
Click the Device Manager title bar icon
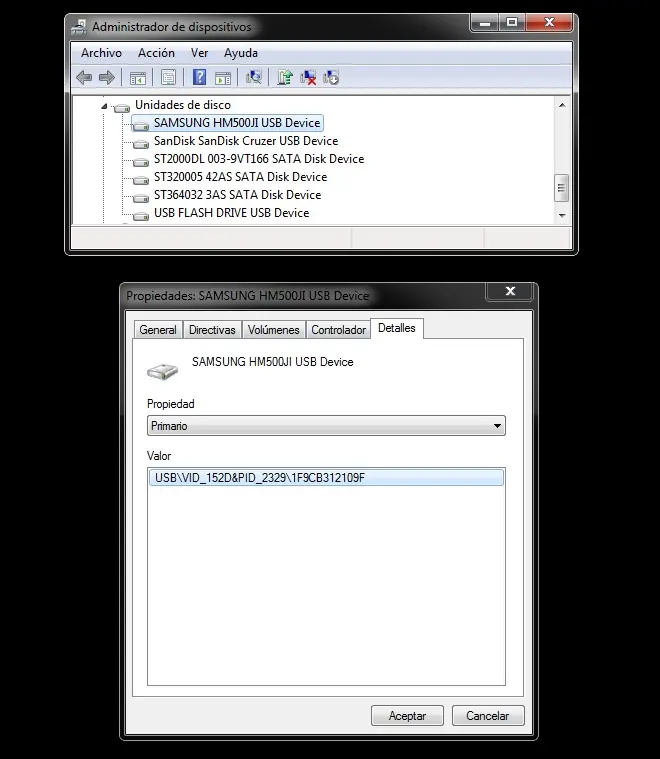[79, 27]
